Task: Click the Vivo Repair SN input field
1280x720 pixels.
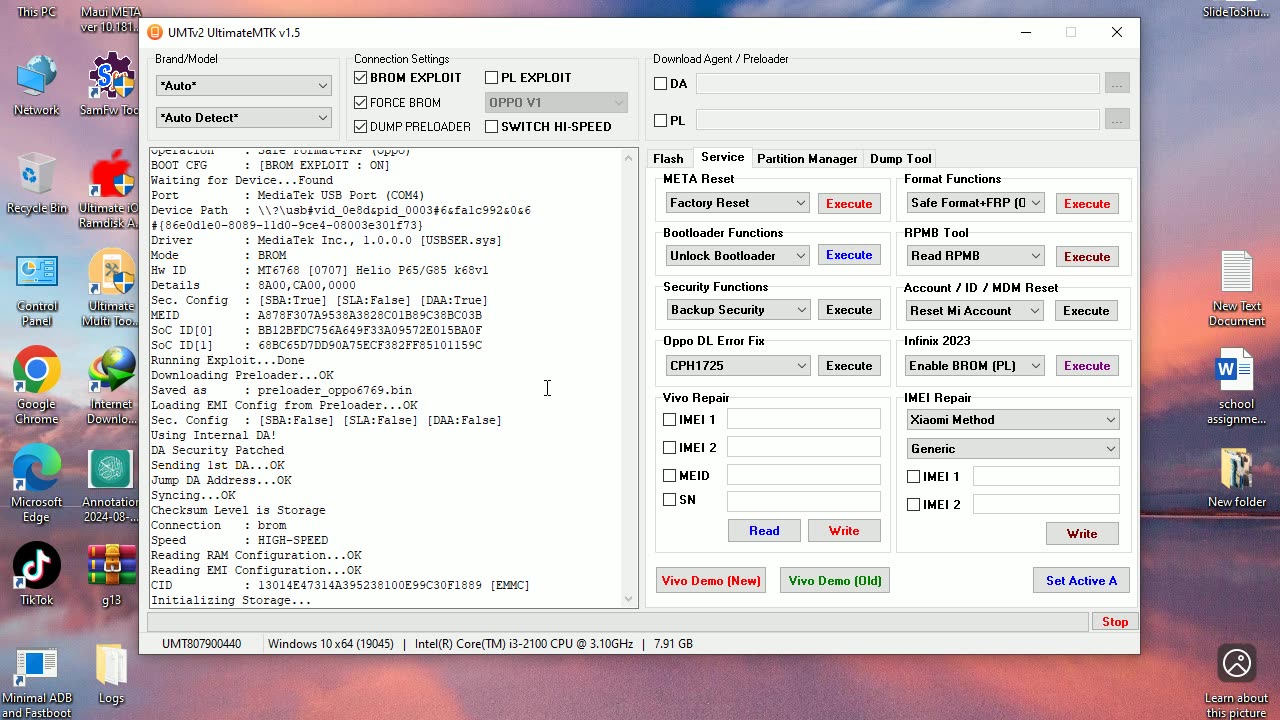Action: 803,500
